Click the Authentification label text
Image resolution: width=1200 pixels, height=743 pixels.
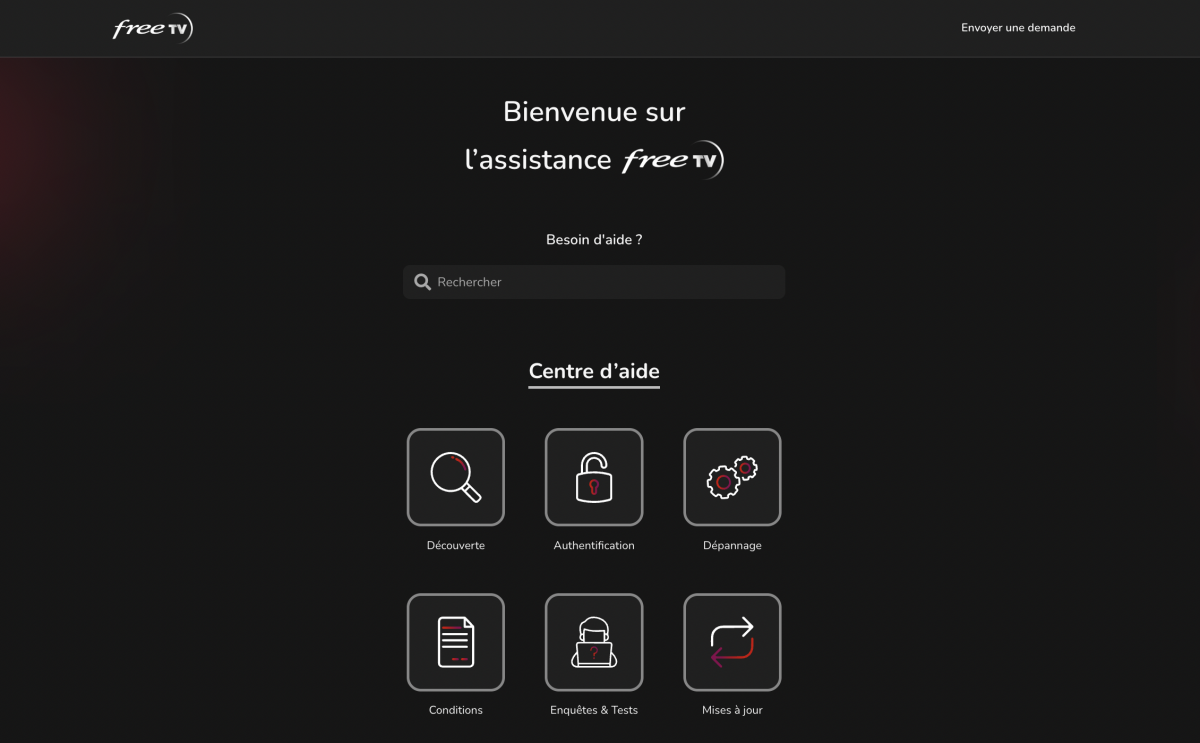click(593, 545)
